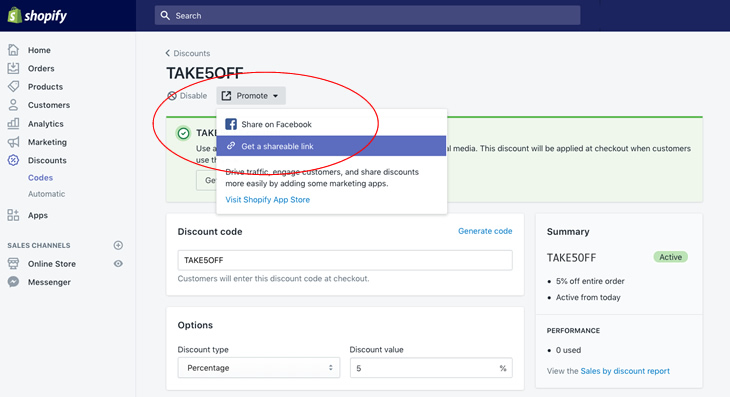Click the Messenger bubble icon

pos(14,282)
